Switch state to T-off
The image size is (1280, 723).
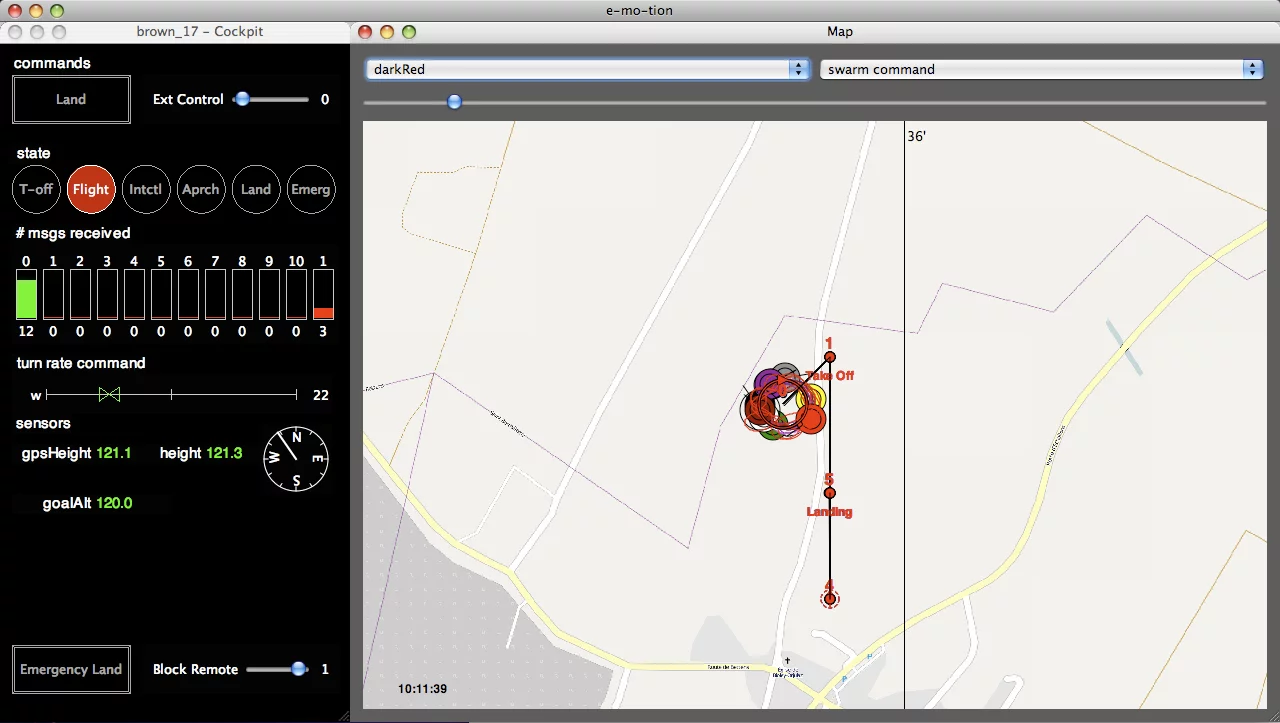(x=36, y=189)
